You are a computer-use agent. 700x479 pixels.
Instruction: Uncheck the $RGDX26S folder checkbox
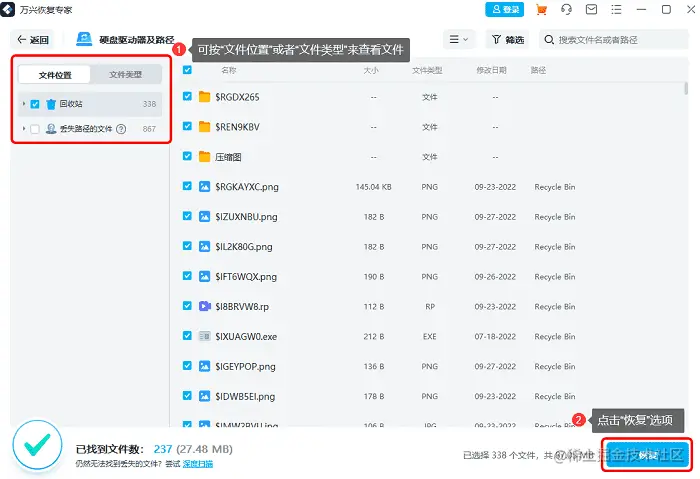click(187, 96)
